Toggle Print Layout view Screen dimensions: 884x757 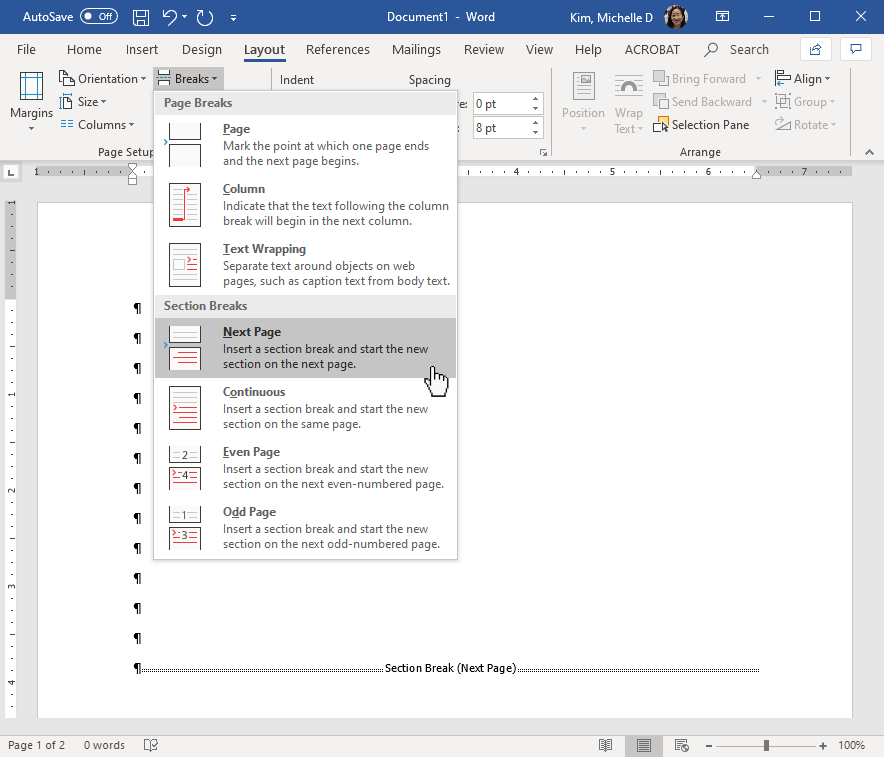pyautogui.click(x=643, y=745)
